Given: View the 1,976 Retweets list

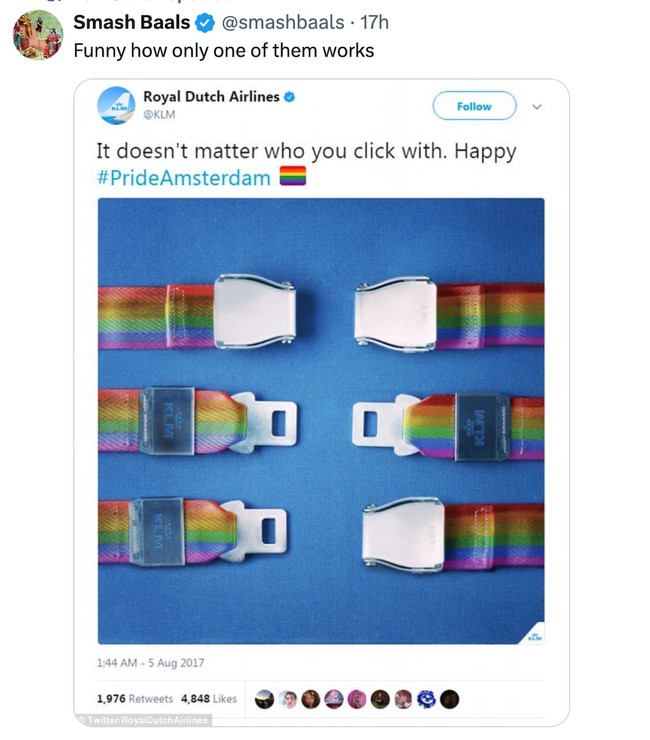Looking at the screenshot, I should tap(135, 698).
